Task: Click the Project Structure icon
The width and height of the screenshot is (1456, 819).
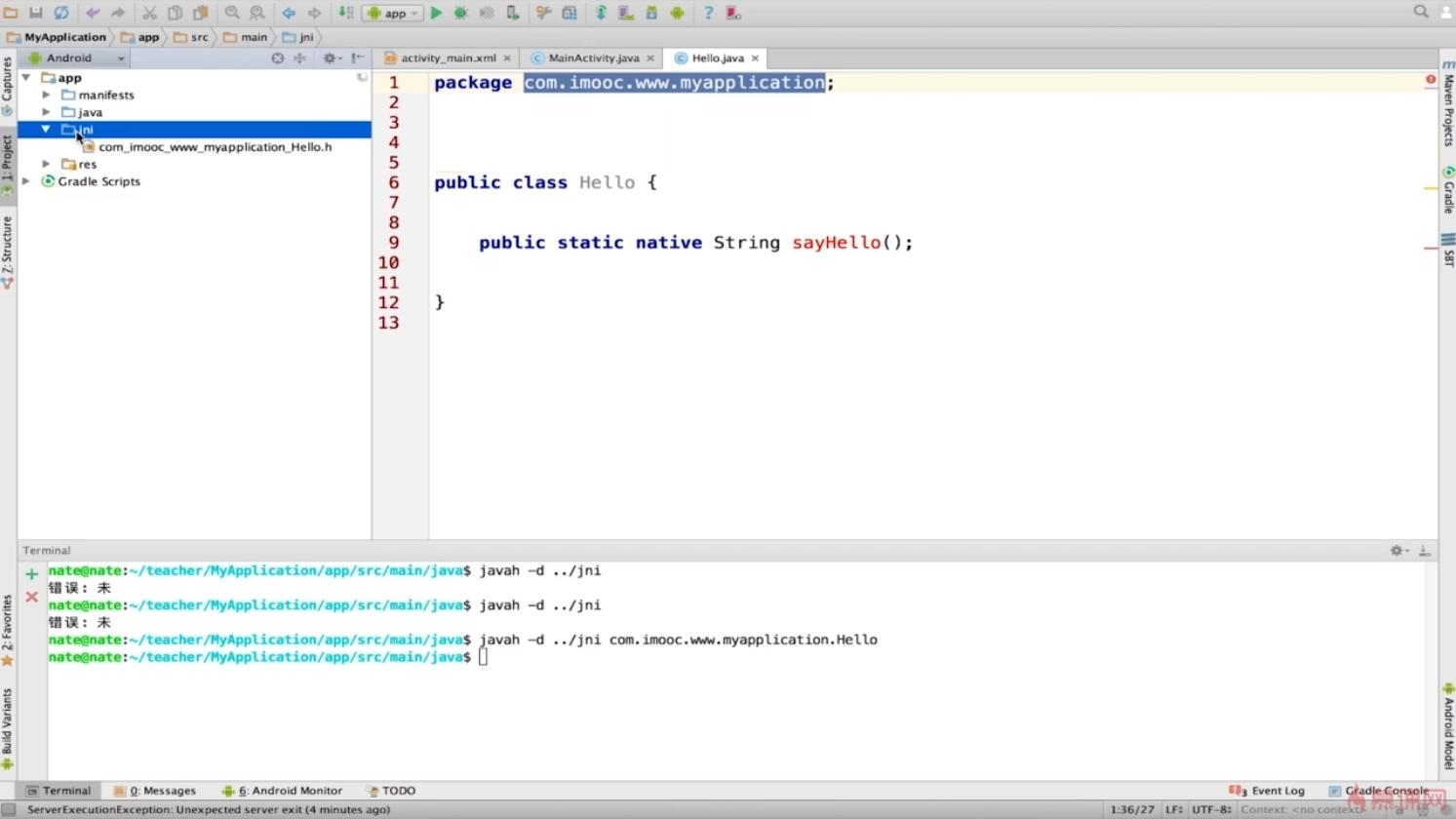Action: click(570, 13)
